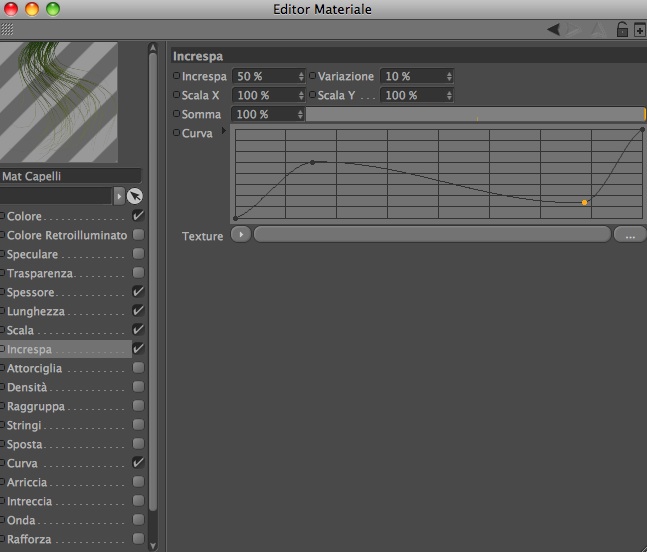Select the Rafforza channel in the list

pyautogui.click(x=29, y=539)
